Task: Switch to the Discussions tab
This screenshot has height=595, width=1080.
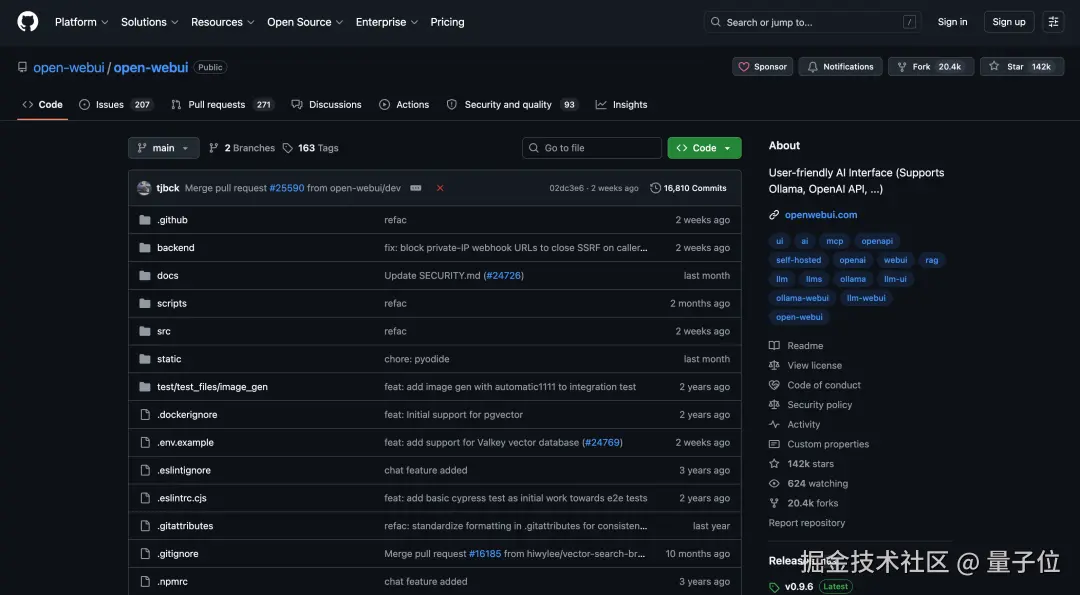Action: pos(326,105)
